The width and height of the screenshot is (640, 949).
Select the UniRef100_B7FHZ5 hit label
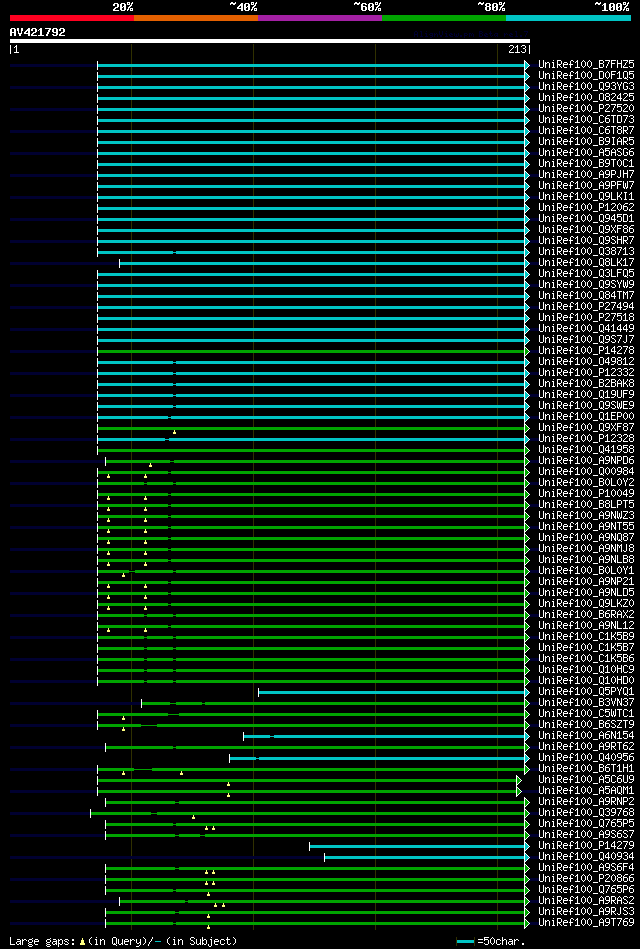(x=586, y=64)
